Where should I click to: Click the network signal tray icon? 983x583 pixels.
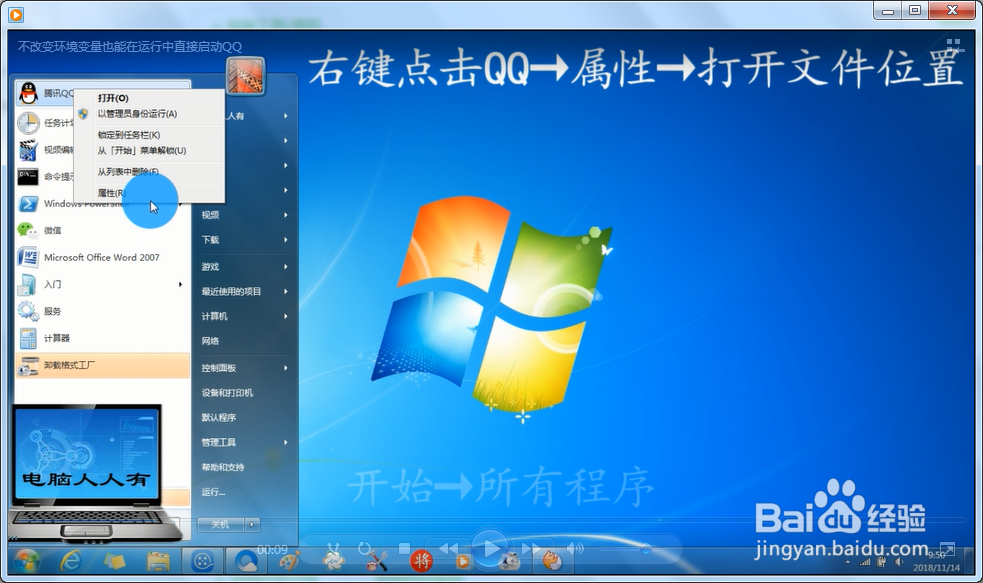pyautogui.click(x=865, y=562)
